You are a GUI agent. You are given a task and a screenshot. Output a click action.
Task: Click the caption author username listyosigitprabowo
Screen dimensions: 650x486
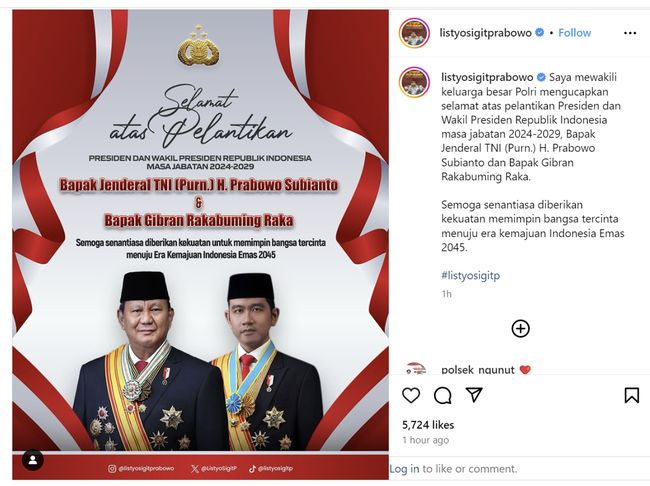(x=487, y=77)
